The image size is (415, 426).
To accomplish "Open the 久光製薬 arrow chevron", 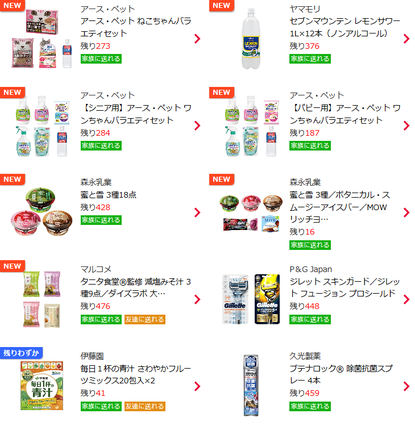I will coord(406,386).
